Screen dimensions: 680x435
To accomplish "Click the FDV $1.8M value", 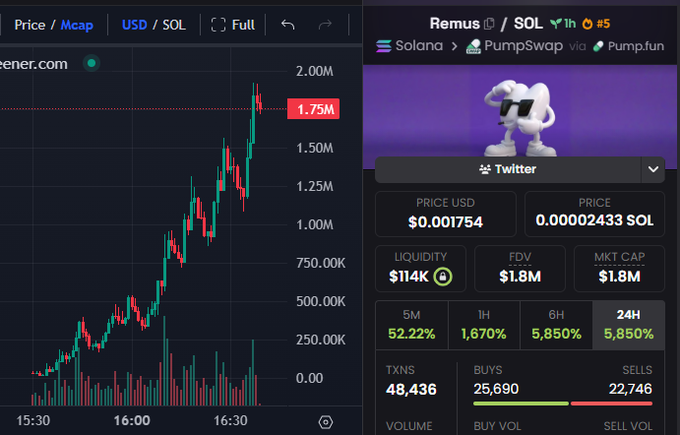I will 520,276.
